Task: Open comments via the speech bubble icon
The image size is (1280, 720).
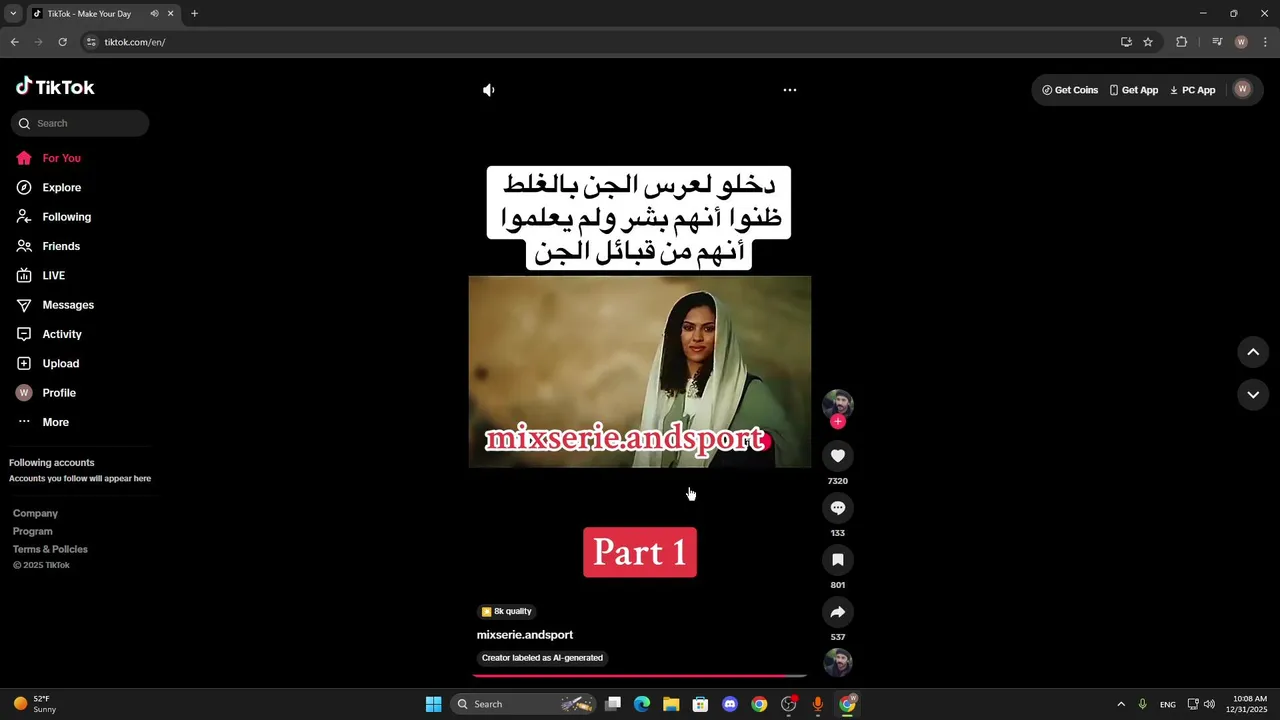Action: (838, 508)
